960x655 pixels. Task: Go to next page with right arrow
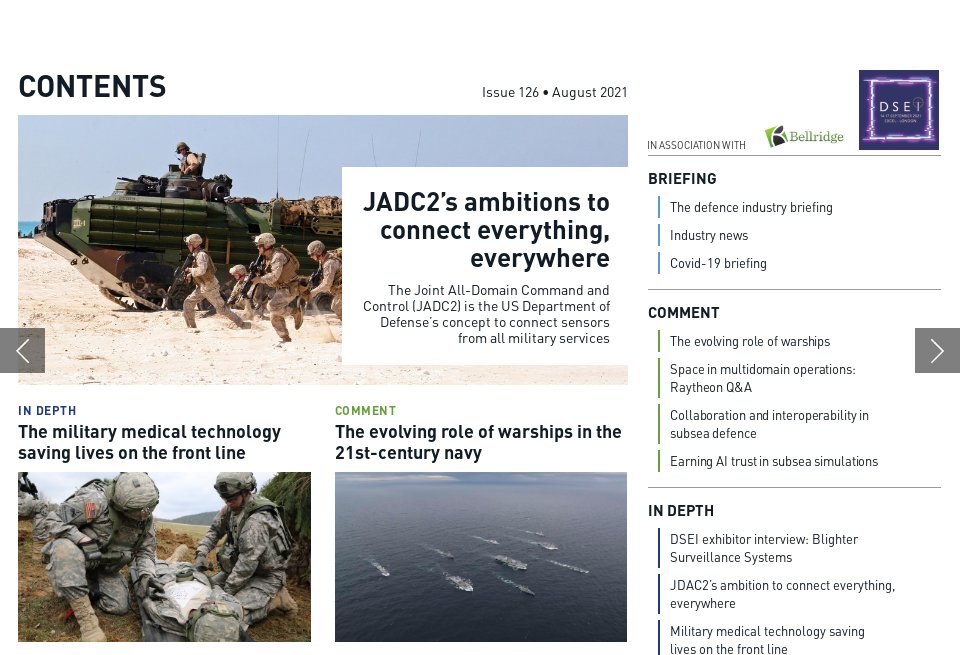[937, 350]
